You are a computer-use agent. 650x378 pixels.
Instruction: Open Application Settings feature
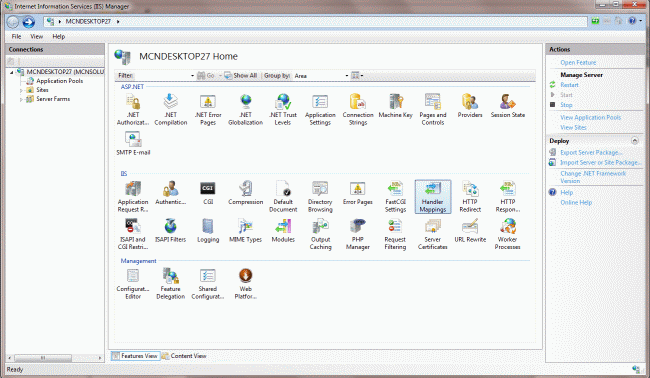320,109
